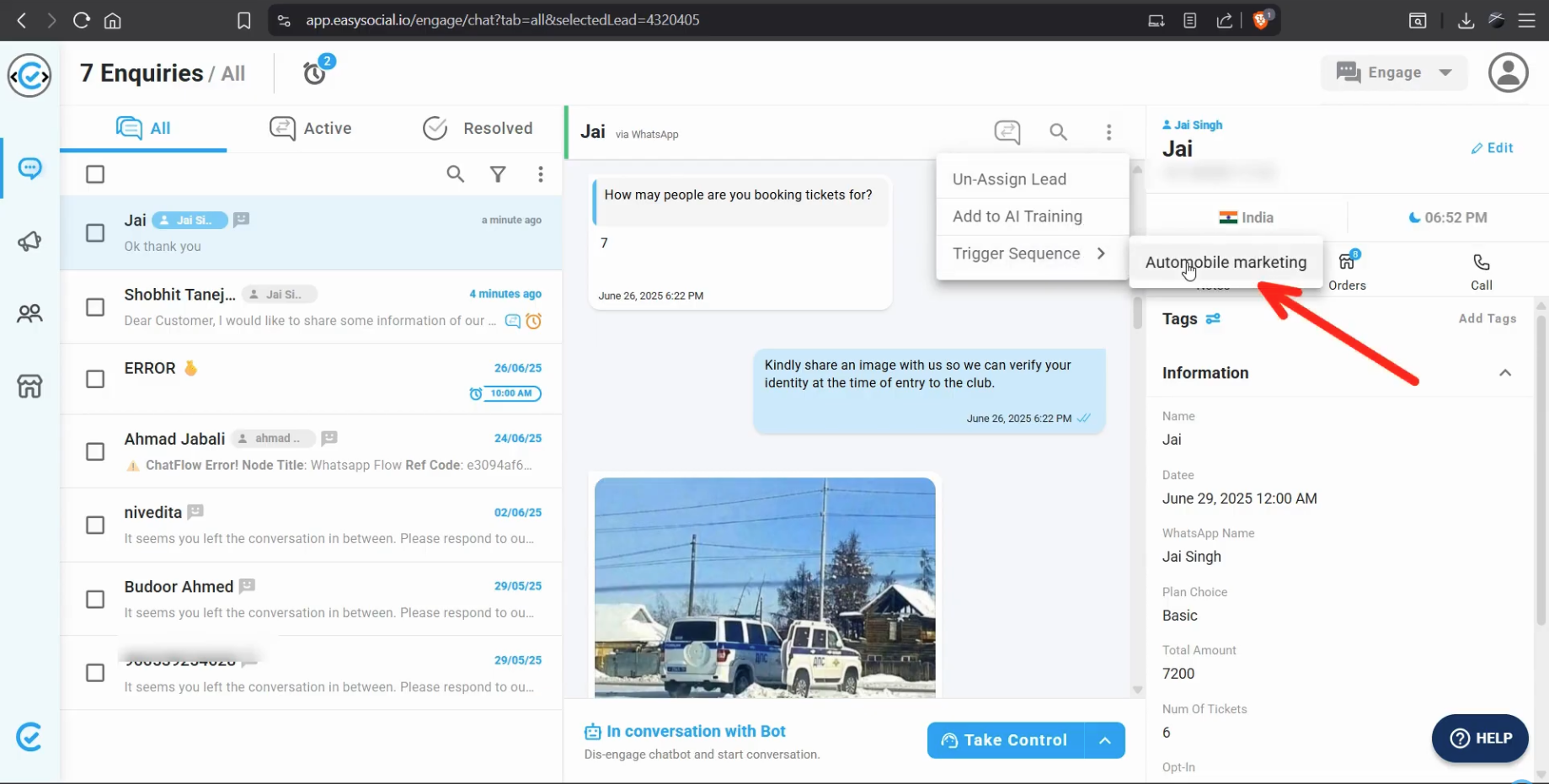
Task: Open the Orders icon in lead panel
Action: tap(1347, 271)
